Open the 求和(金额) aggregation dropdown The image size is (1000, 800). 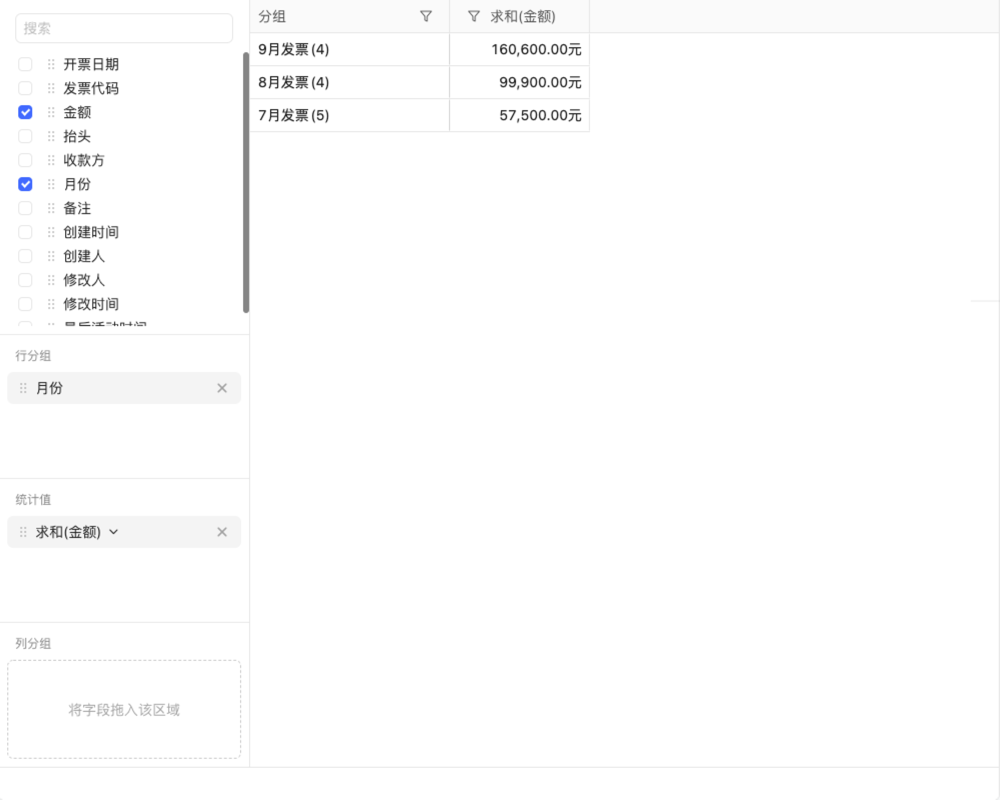[113, 532]
